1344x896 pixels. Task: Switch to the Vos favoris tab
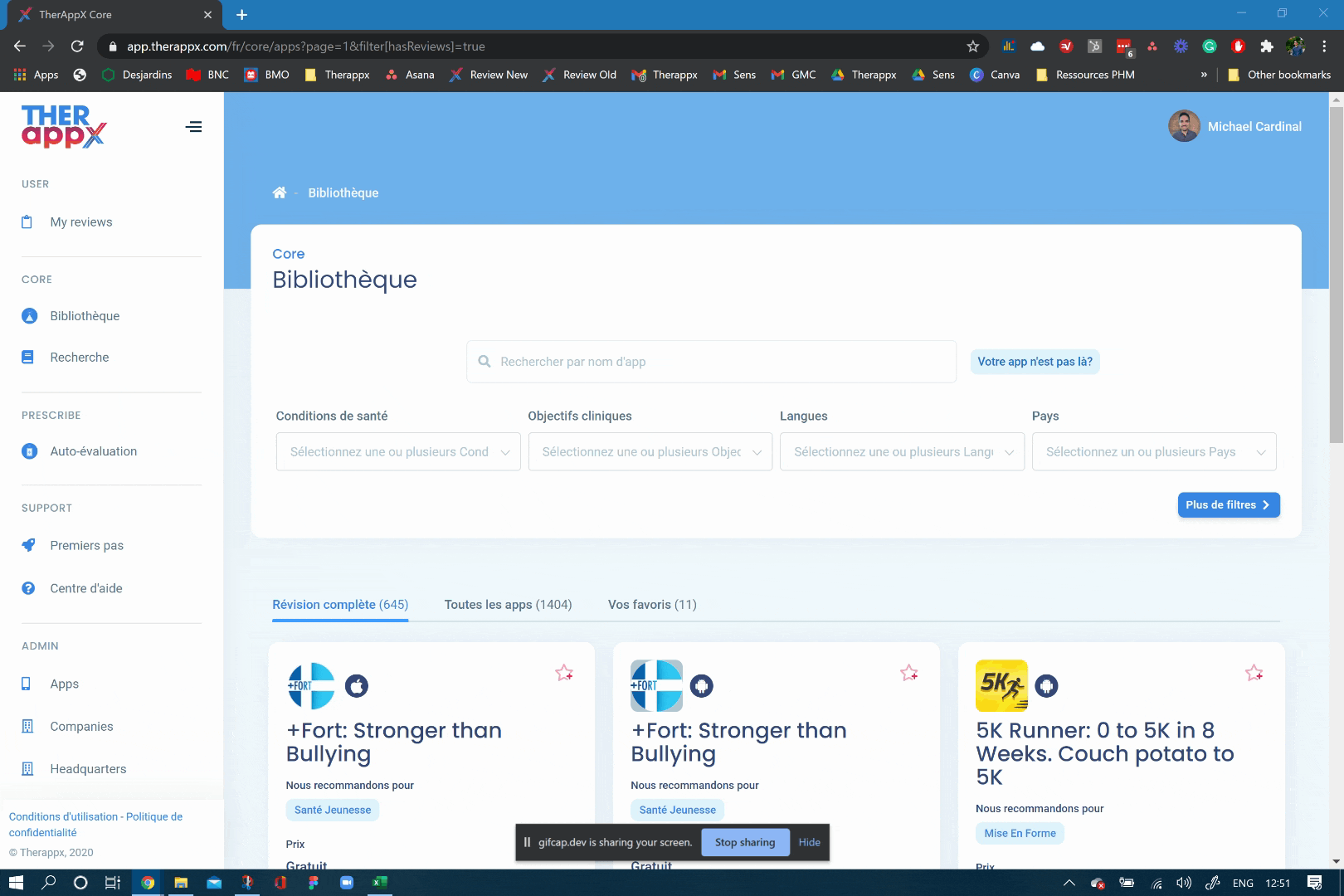652,605
